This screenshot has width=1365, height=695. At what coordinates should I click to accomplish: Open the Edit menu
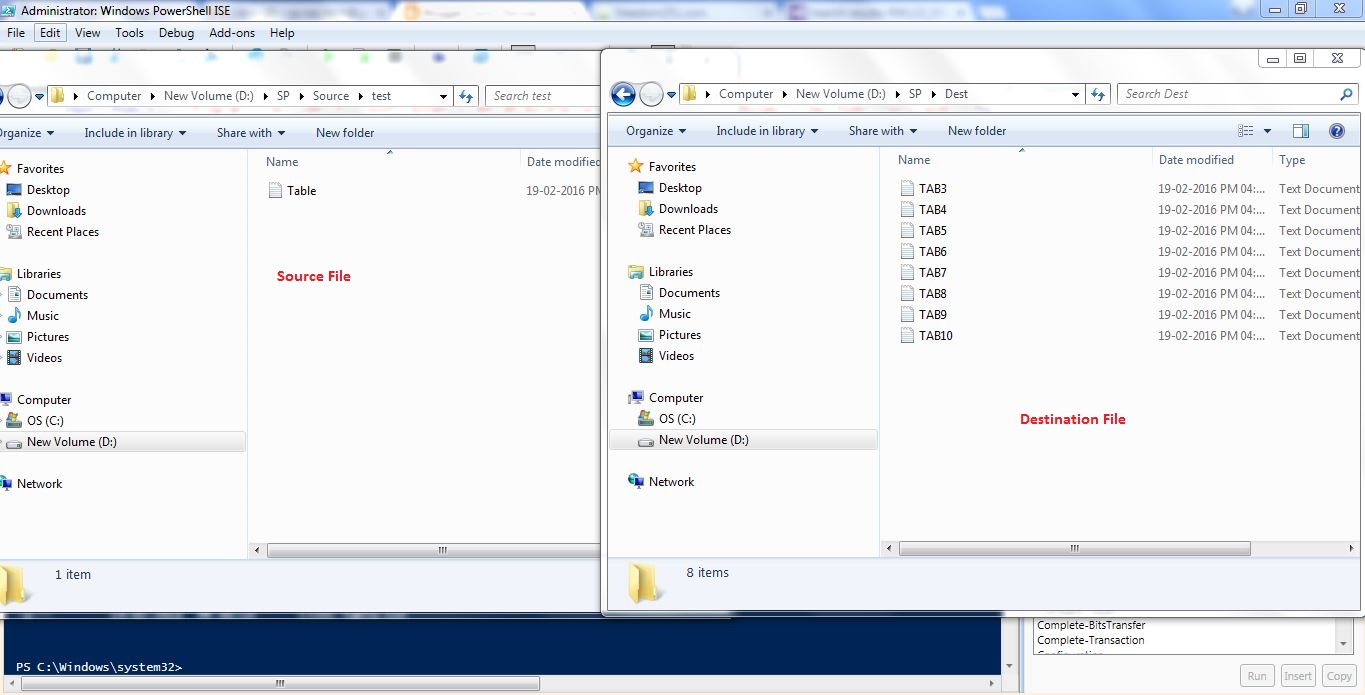pos(50,32)
